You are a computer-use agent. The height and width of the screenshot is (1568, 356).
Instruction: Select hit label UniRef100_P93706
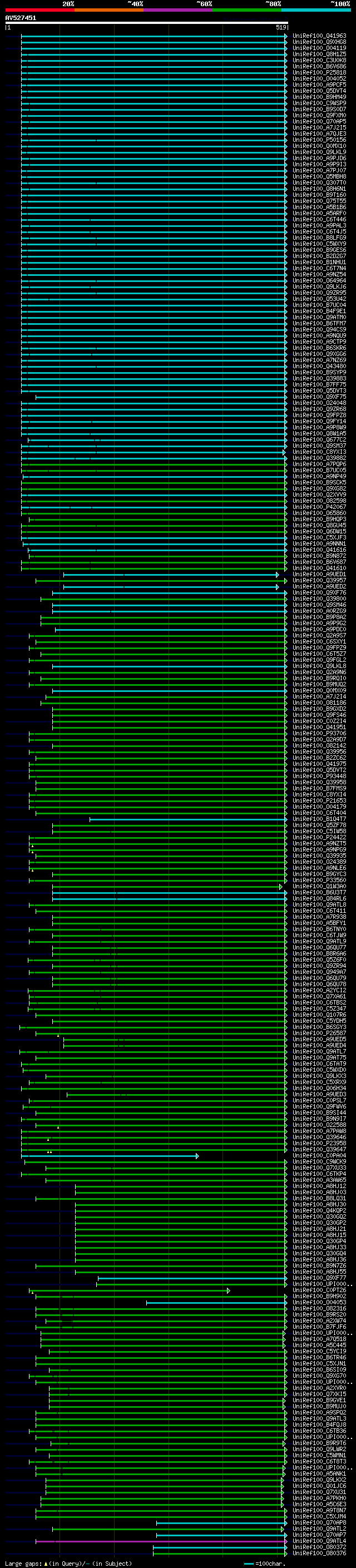tap(319, 733)
